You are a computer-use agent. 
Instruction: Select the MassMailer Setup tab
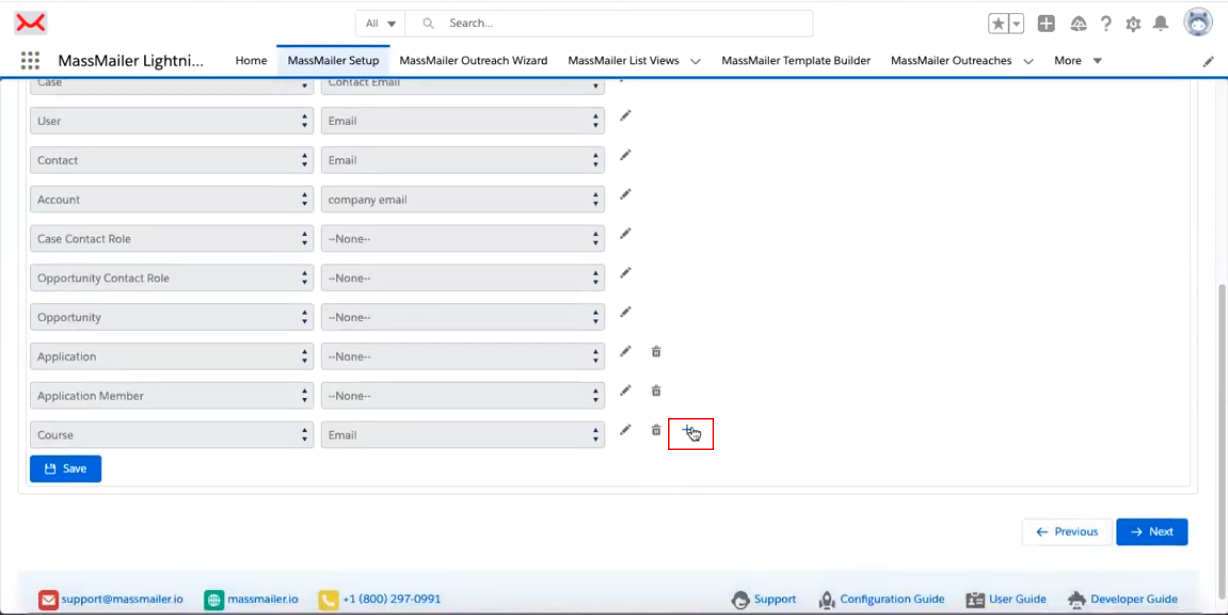click(x=333, y=60)
